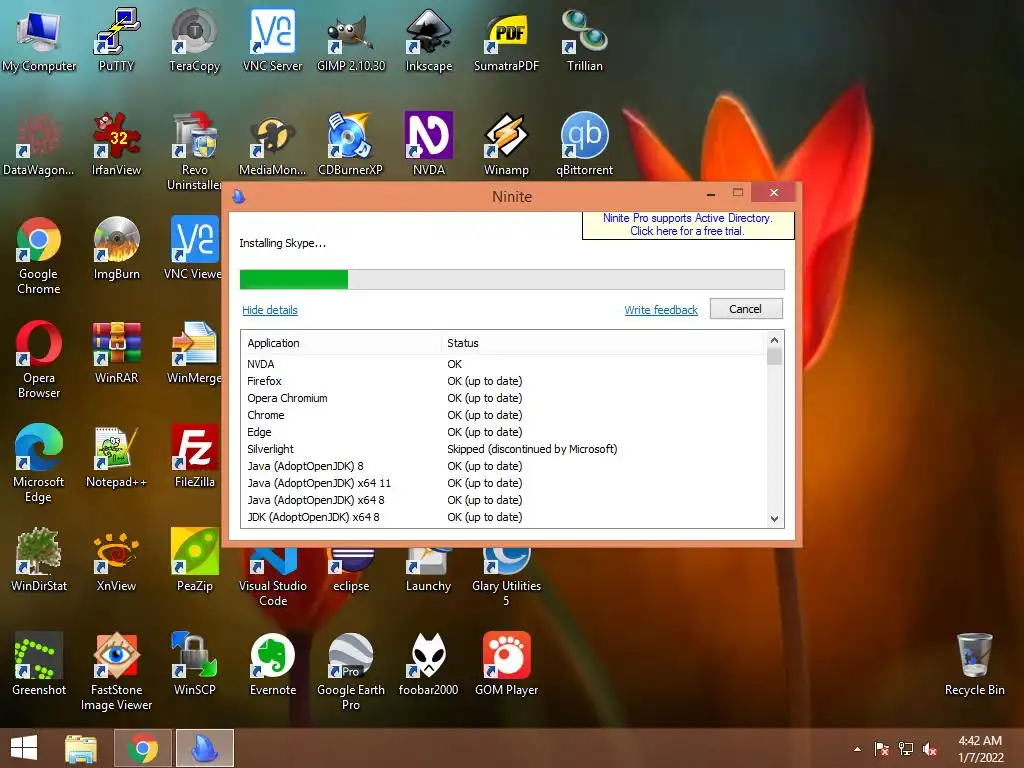
Task: Click the Application column header
Action: 342,343
